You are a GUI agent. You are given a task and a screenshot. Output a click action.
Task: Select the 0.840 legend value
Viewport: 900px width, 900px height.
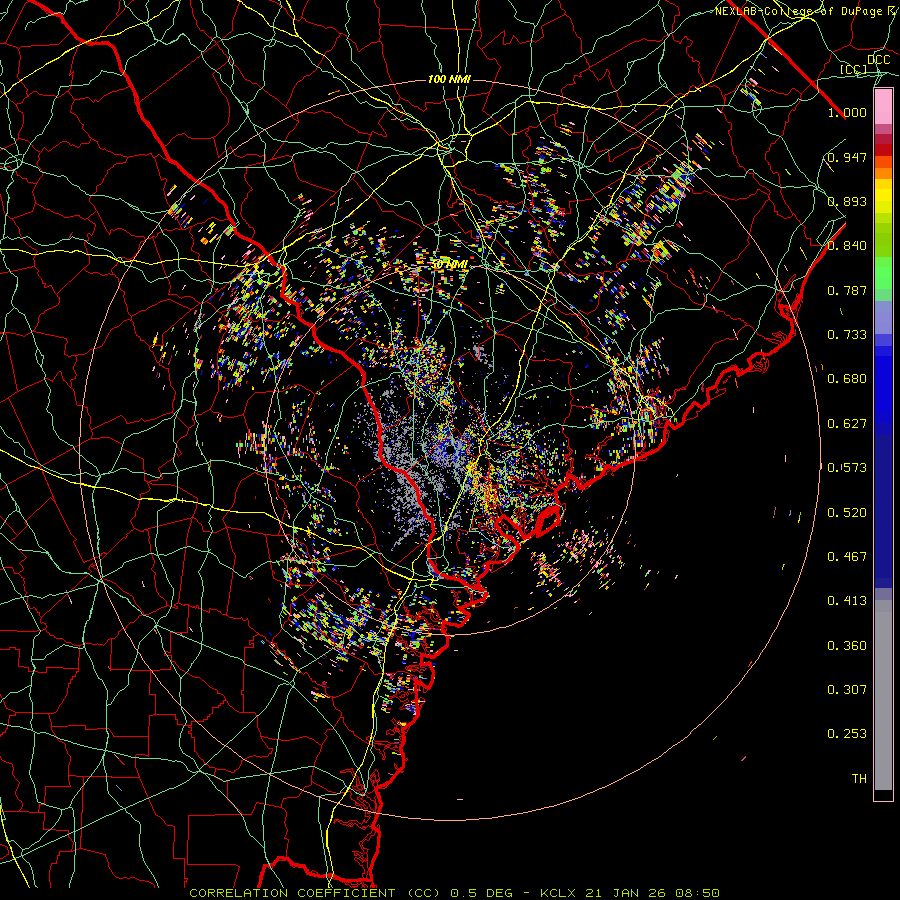(847, 246)
